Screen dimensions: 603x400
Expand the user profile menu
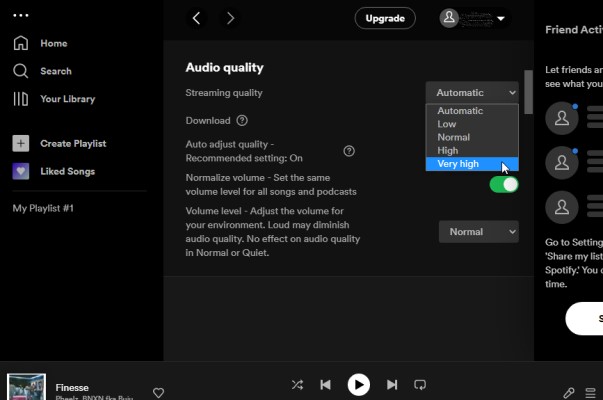473,18
